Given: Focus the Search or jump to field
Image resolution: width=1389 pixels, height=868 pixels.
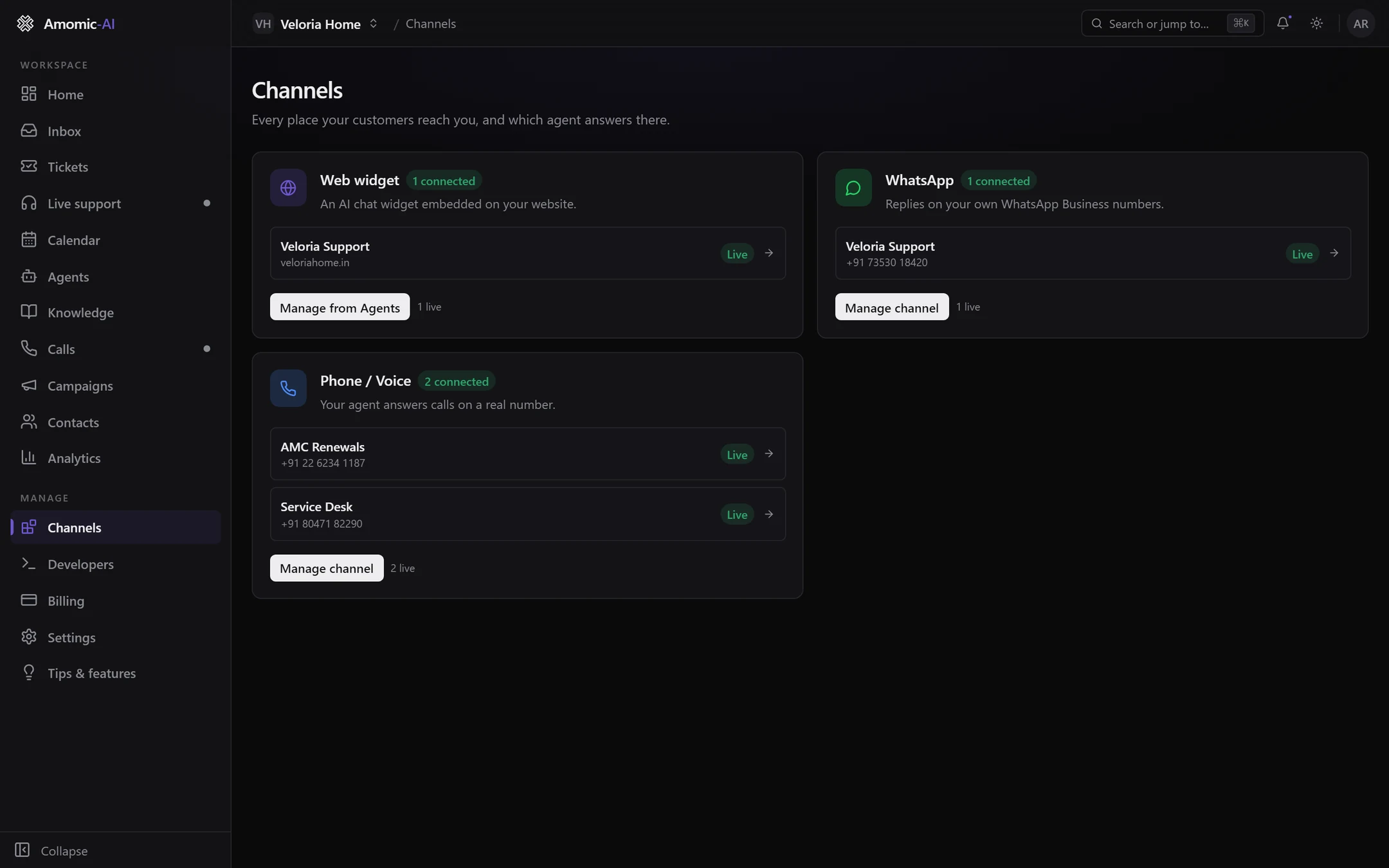Looking at the screenshot, I should coord(1172,24).
